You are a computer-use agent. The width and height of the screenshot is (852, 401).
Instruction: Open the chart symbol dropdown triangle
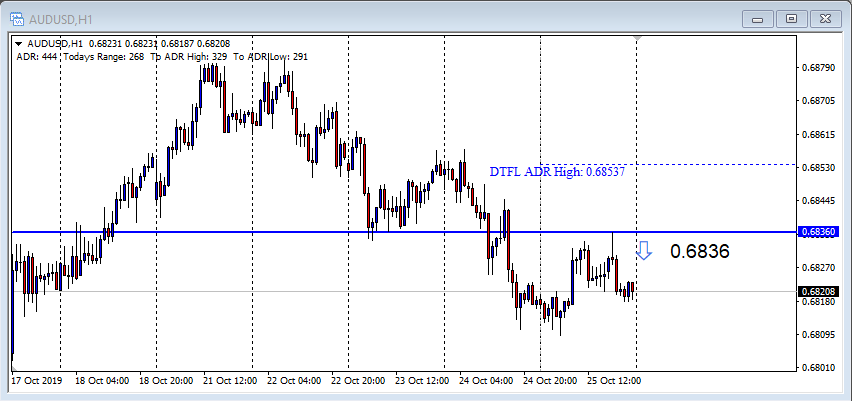click(x=19, y=43)
